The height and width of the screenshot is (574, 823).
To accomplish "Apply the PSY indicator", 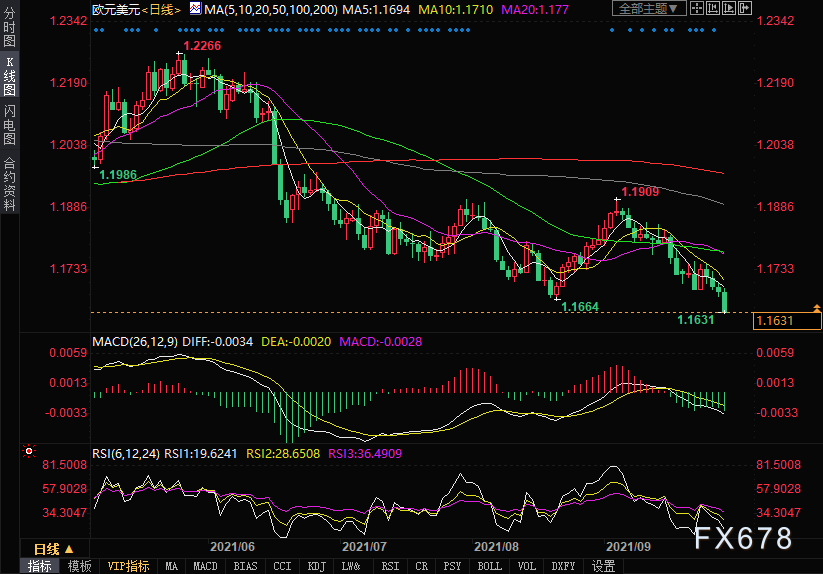I will pos(452,566).
